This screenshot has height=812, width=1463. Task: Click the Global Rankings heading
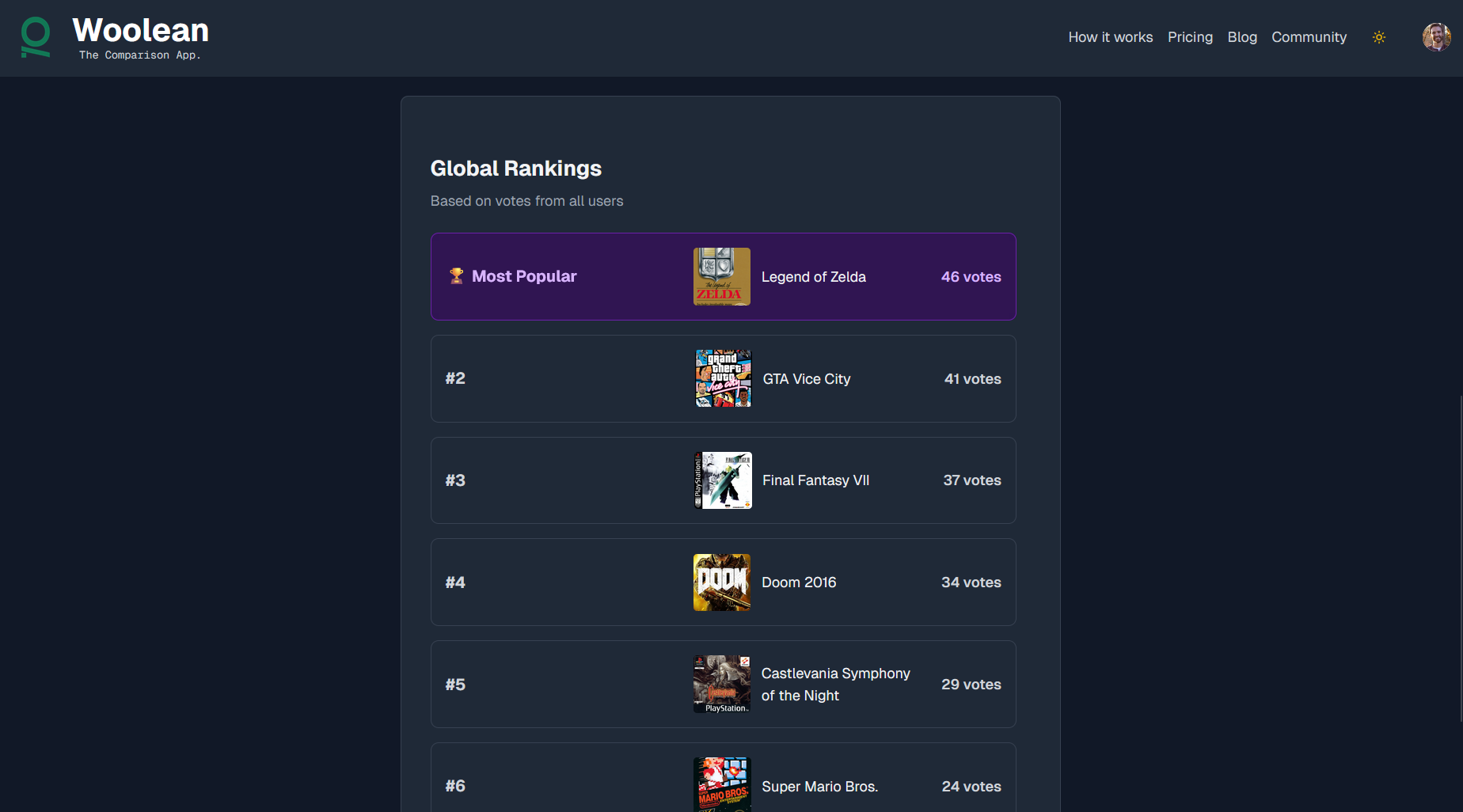click(x=516, y=169)
